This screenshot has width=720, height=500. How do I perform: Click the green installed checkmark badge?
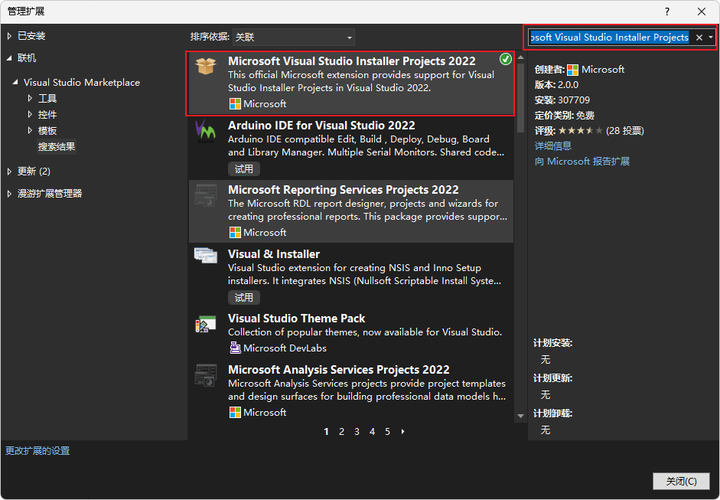point(505,59)
